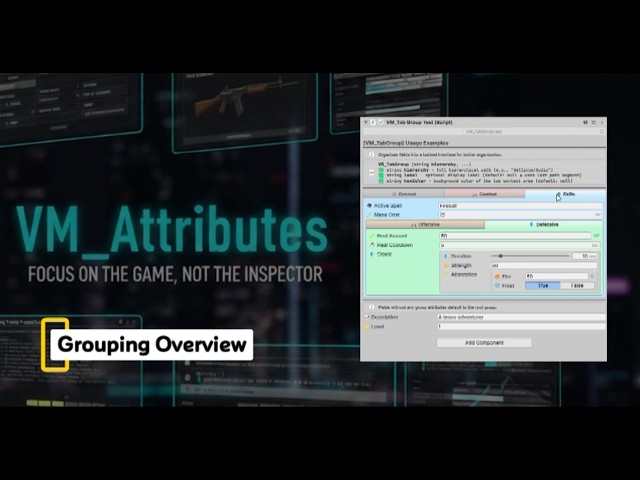Click the VM_Attributes title text
The image size is (640, 480).
pos(171,231)
